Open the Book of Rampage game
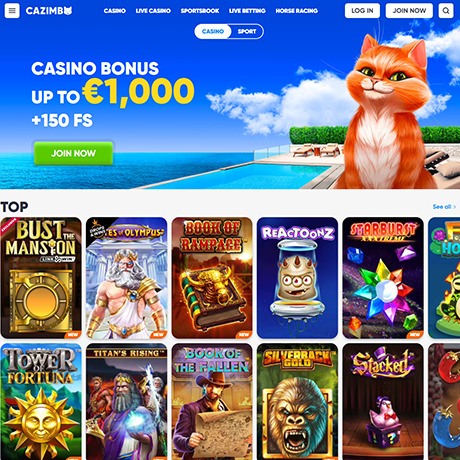460x460 pixels. [x=212, y=278]
